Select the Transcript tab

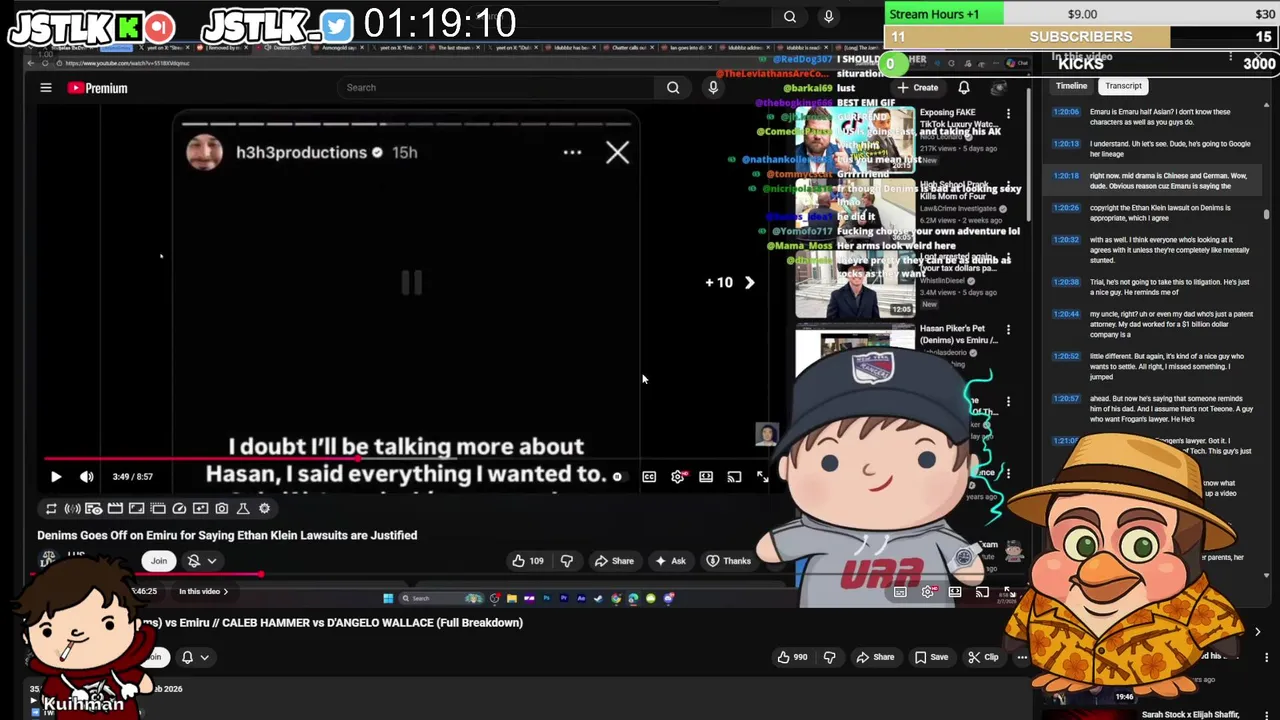[1123, 86]
